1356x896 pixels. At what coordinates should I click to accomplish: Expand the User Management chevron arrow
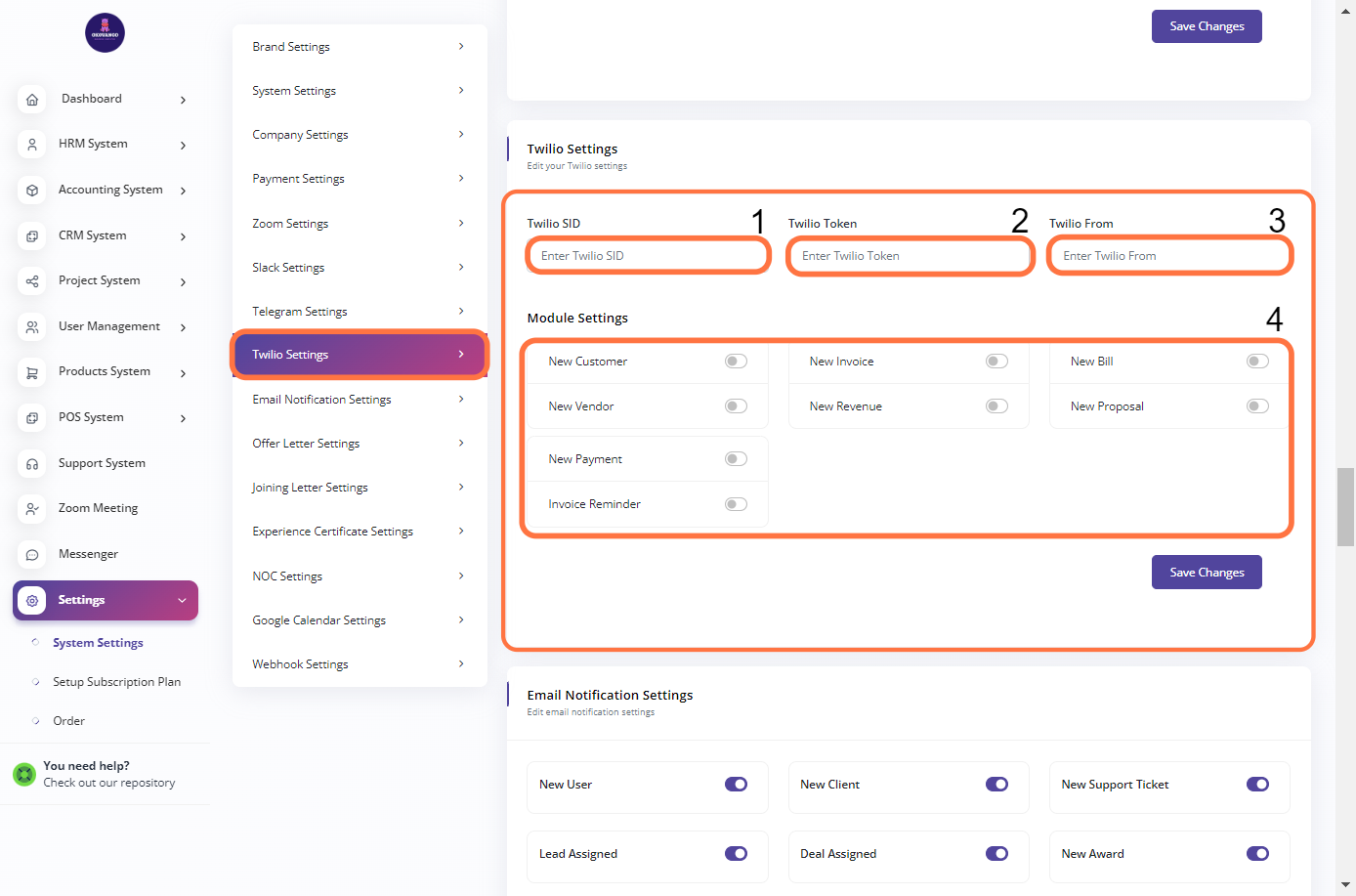183,327
